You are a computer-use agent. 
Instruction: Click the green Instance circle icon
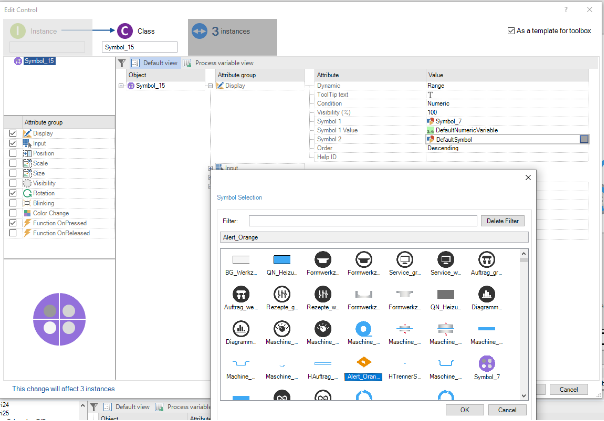[18, 31]
